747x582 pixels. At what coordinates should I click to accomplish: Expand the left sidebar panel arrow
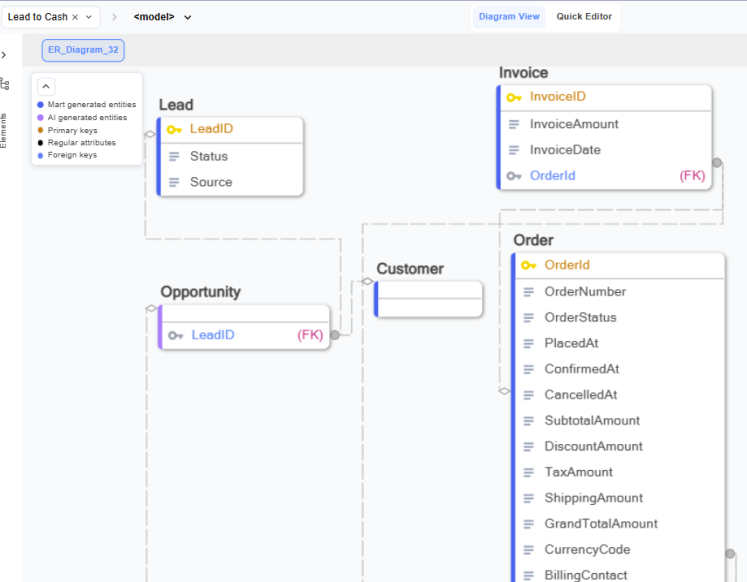pyautogui.click(x=4, y=55)
